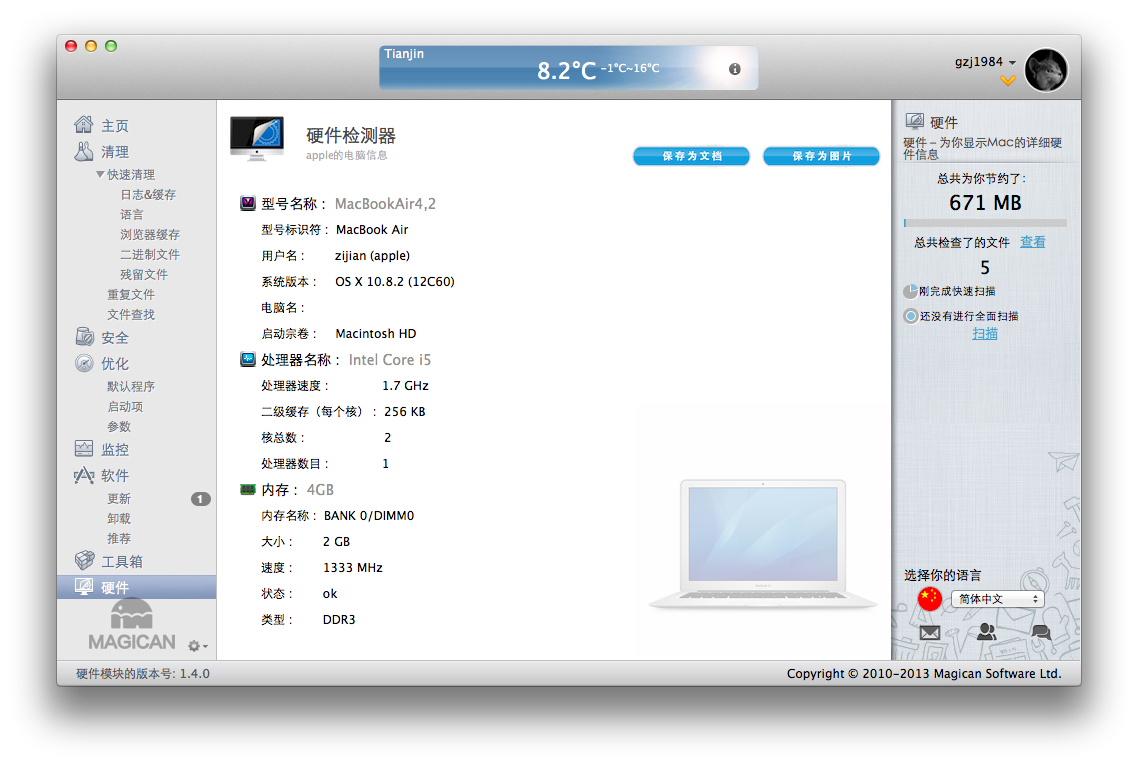Click 保存为文档 button
This screenshot has height=765, width=1138.
click(x=692, y=156)
